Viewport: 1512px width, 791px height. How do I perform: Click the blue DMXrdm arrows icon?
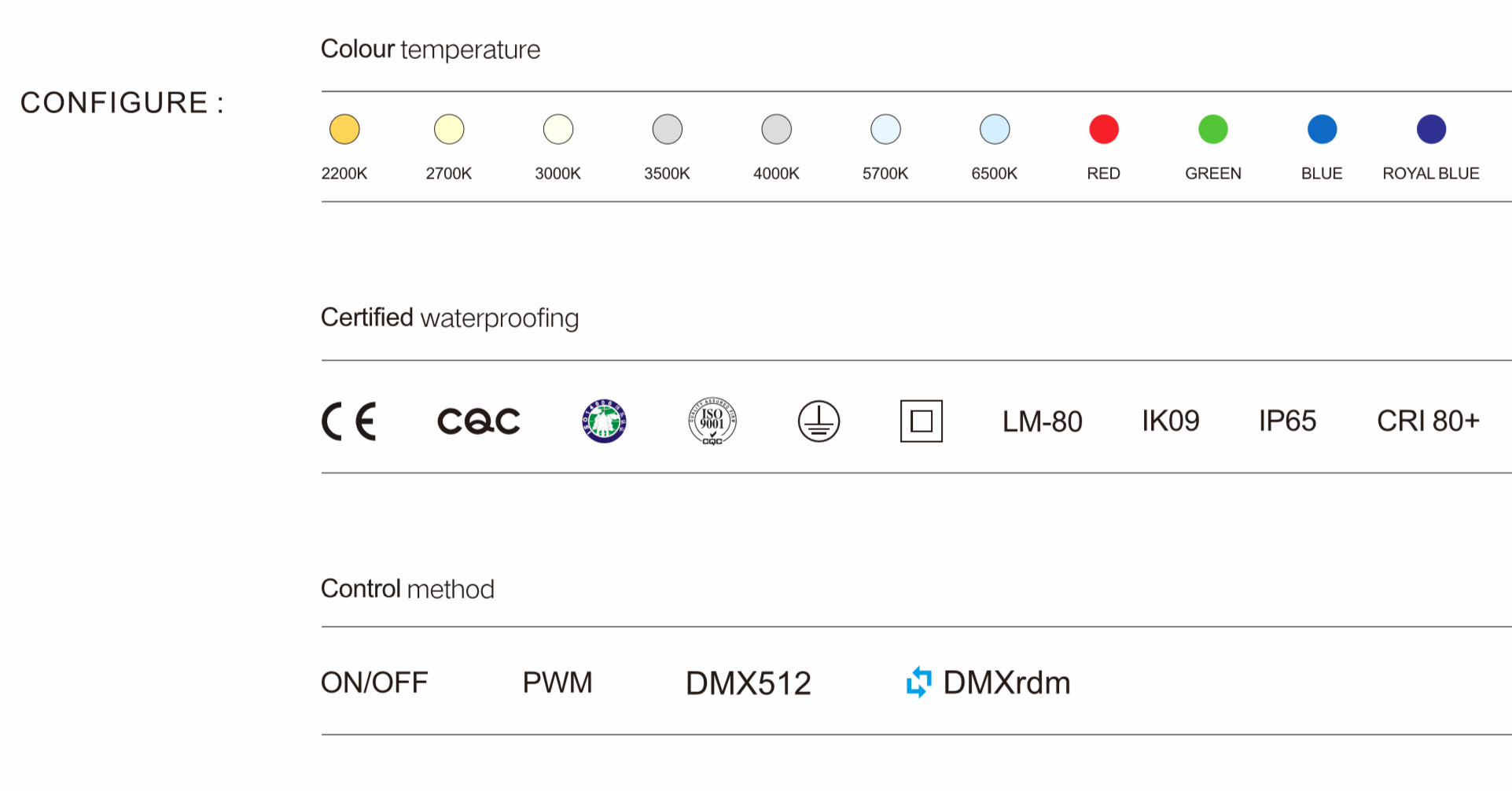918,682
